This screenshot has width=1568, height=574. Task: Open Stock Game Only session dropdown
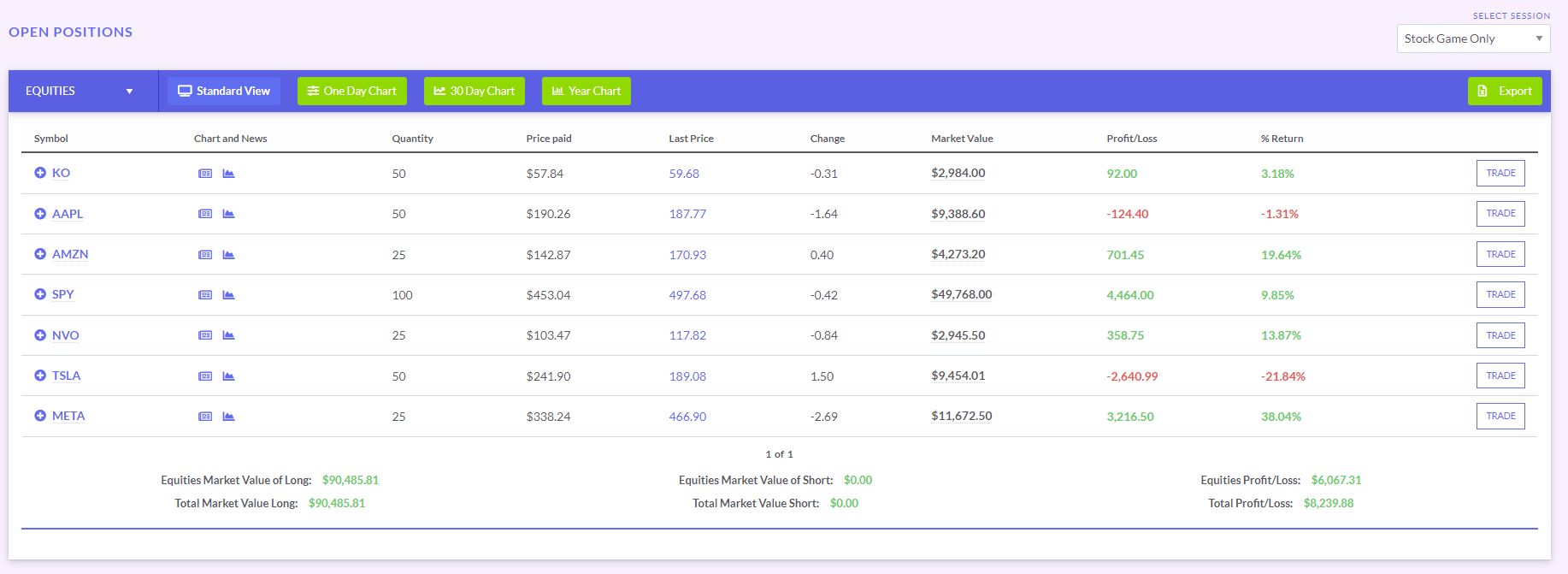point(1473,38)
